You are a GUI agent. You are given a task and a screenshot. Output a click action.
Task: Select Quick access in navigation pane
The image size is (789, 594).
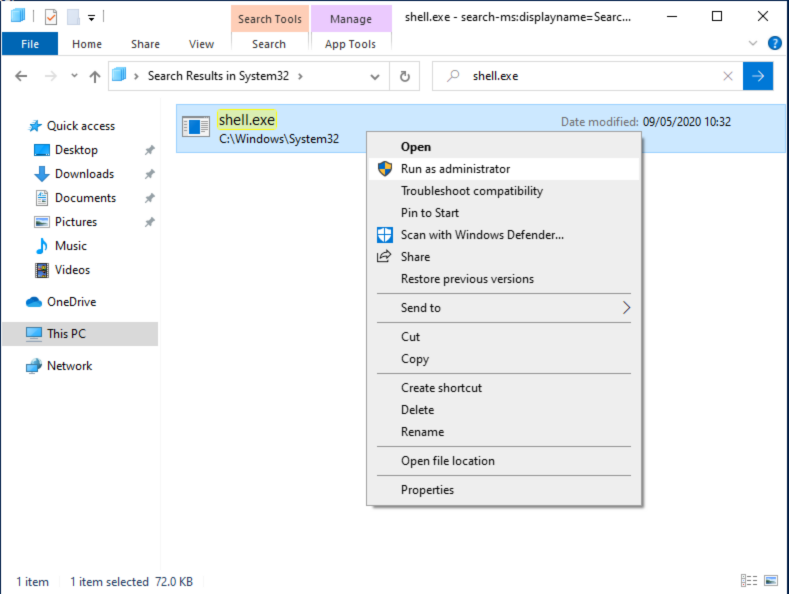81,126
